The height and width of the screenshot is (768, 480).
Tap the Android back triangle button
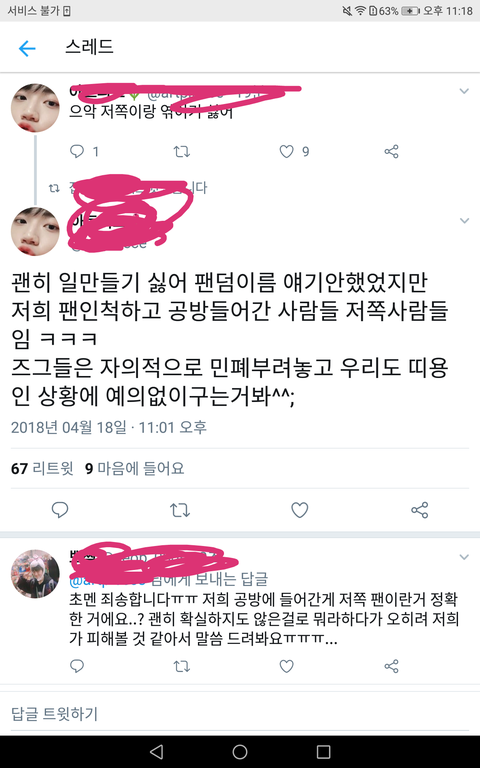pos(156,752)
